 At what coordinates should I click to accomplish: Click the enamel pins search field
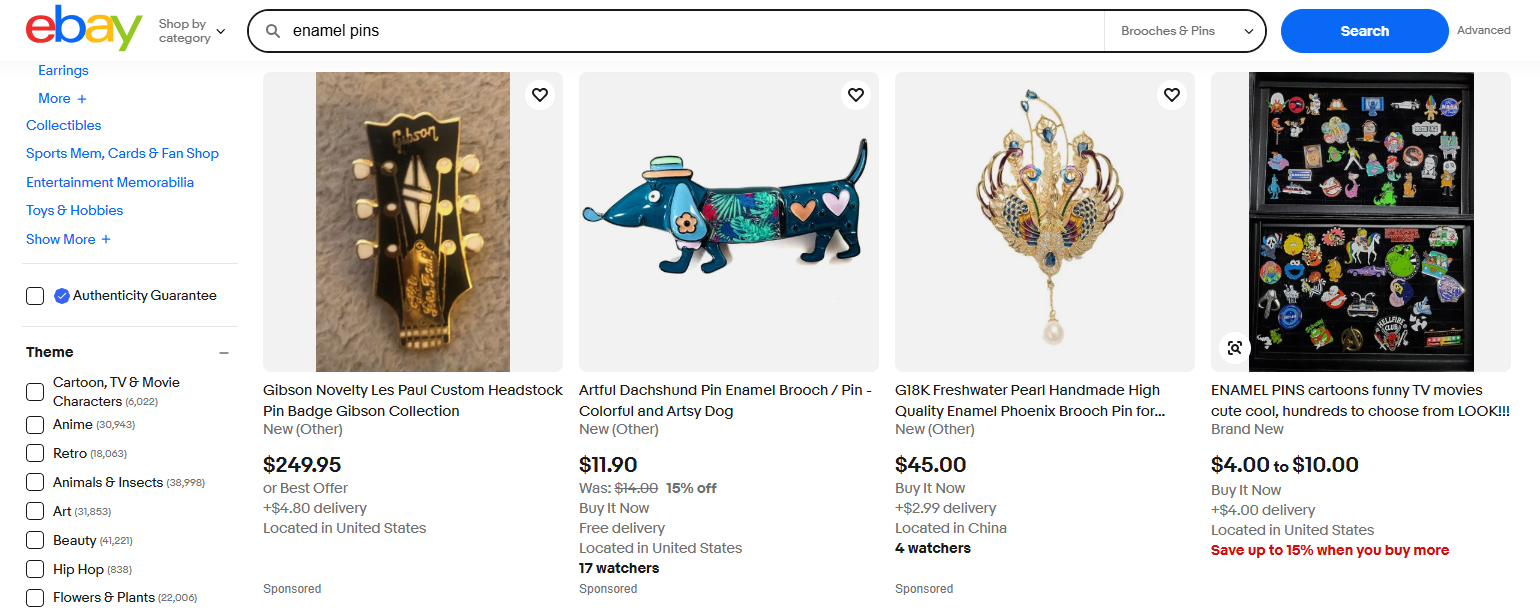690,31
